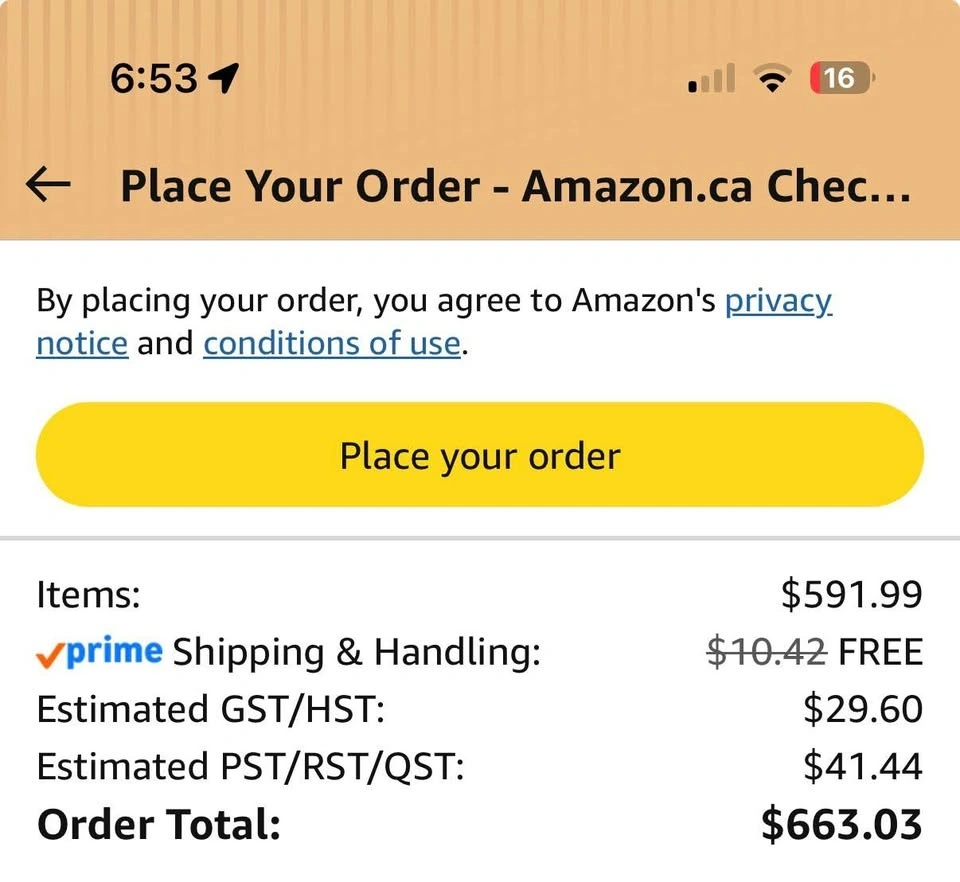Tap the Prime checkmark logo
Screen dimensions: 960x882
click(x=98, y=652)
